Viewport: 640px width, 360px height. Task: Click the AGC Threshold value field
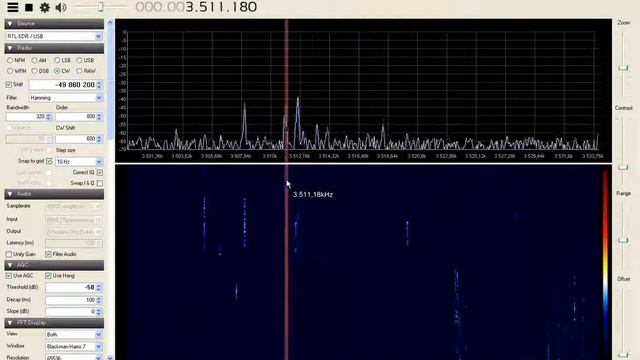click(x=70, y=287)
